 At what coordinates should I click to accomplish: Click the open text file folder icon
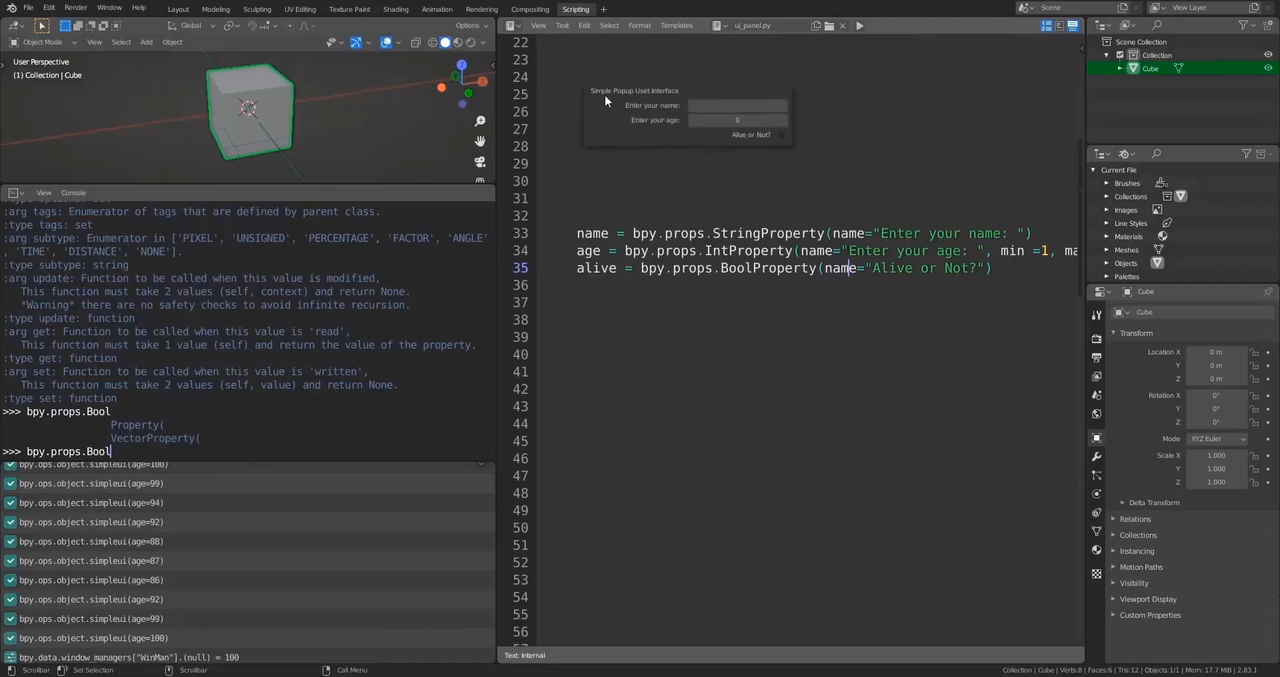click(830, 26)
